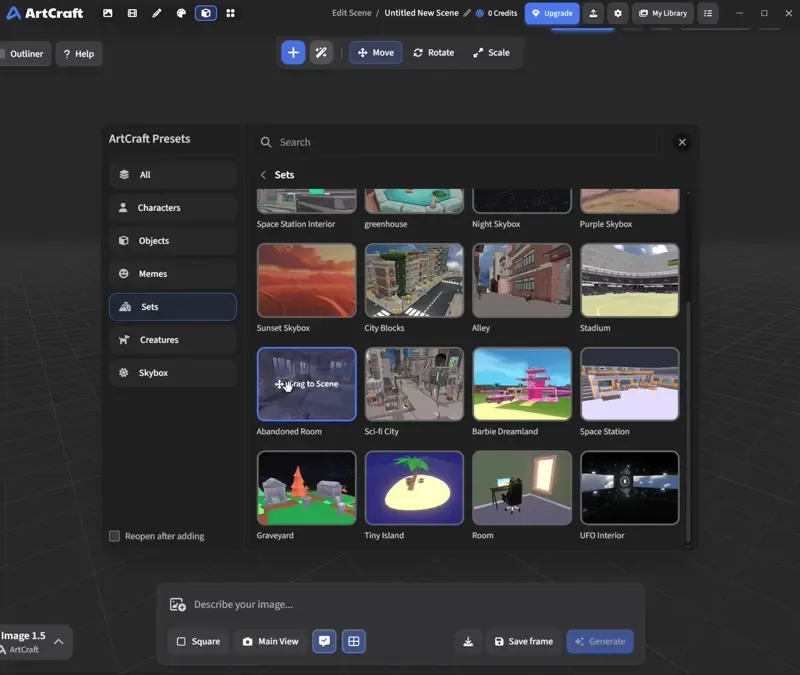
Task: Click the Save frame button
Action: 523,641
